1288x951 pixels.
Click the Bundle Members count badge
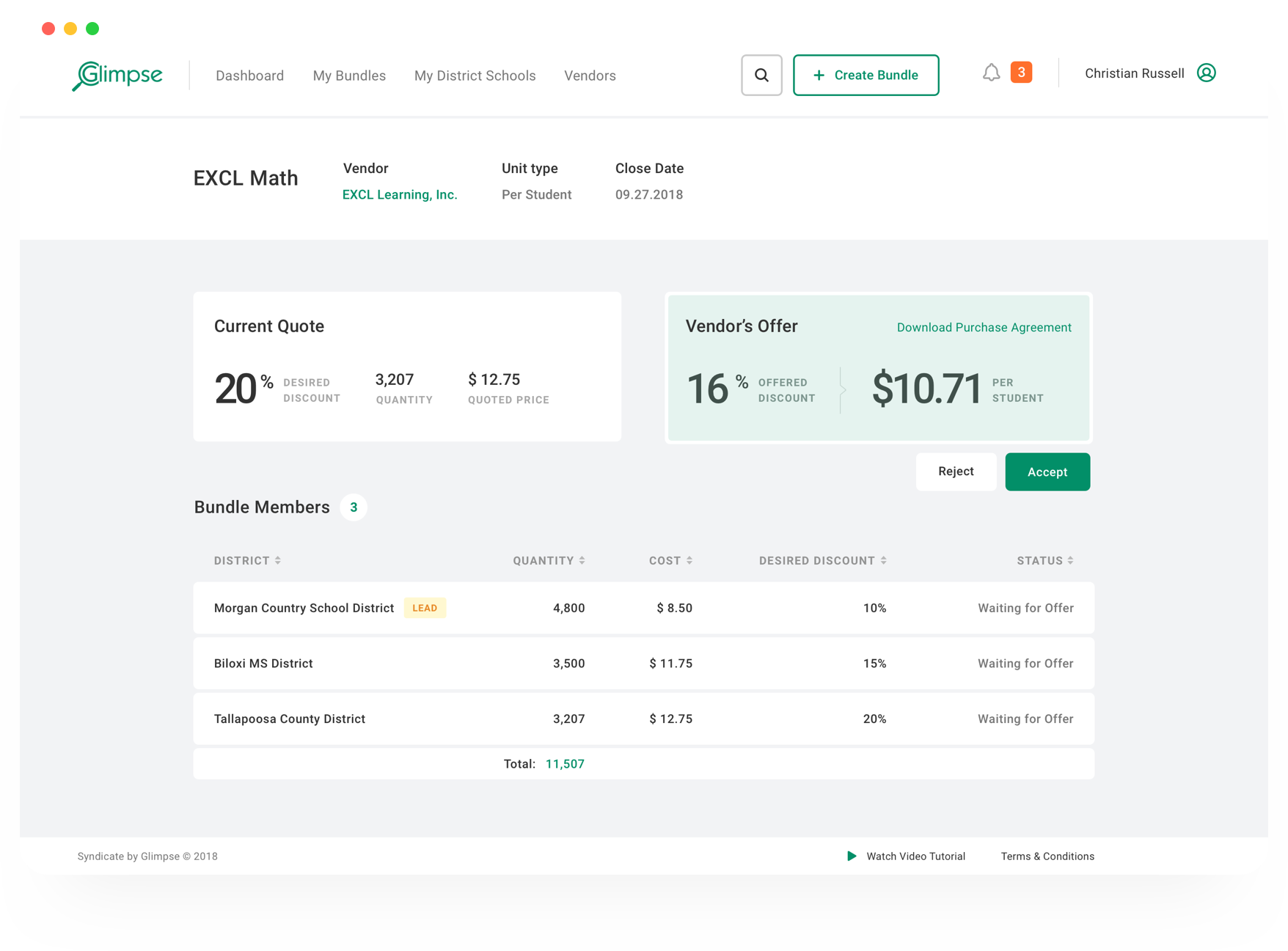click(354, 507)
